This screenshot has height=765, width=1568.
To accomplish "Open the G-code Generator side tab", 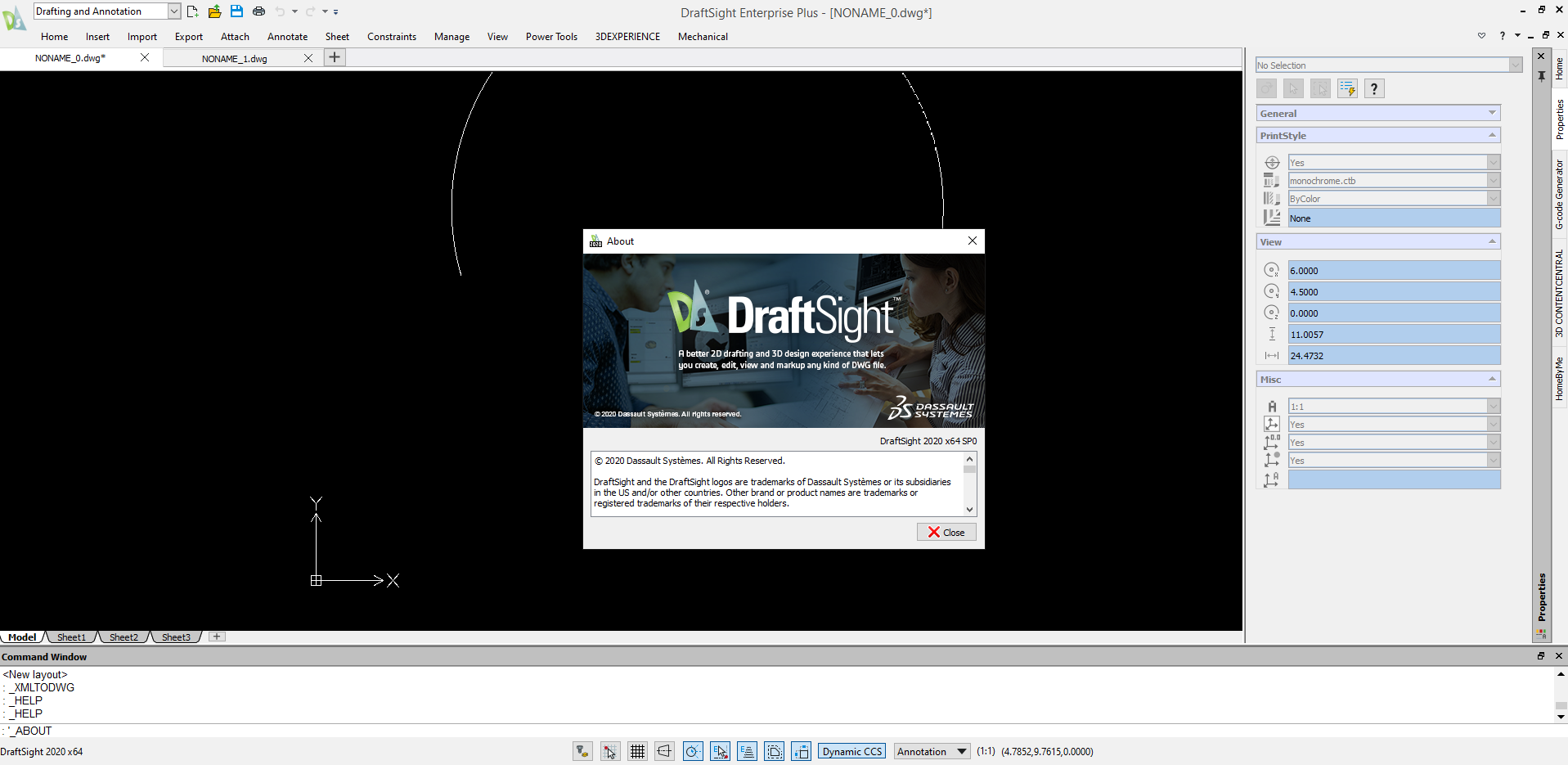I will (1559, 194).
